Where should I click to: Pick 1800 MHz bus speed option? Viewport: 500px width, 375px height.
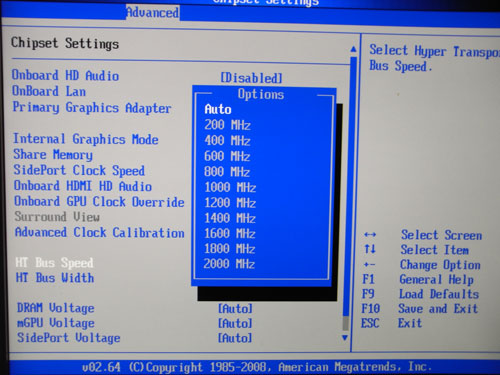click(x=230, y=249)
